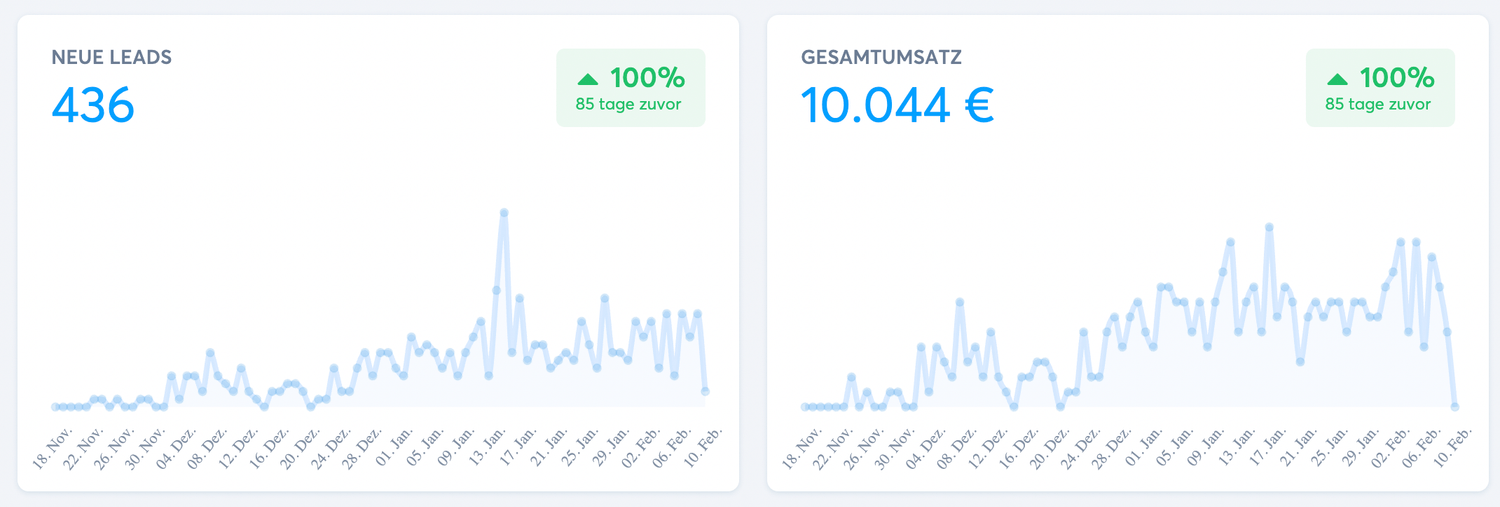
Task: Click "85 tage zuvor" text under Neue Leads
Action: coord(629,104)
